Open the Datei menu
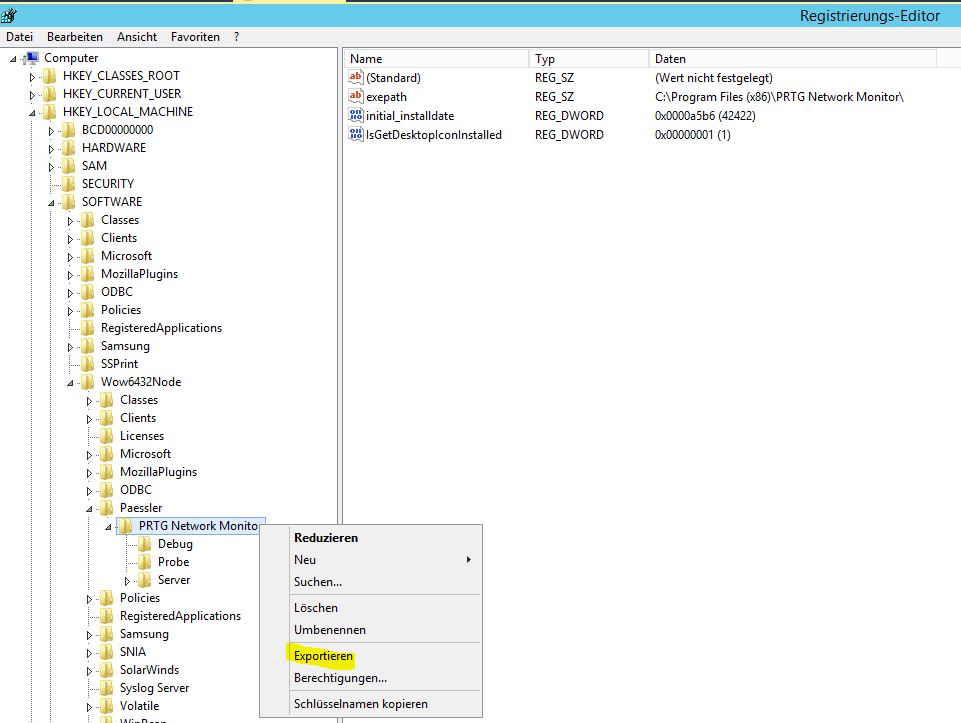Image resolution: width=961 pixels, height=723 pixels. (20, 37)
